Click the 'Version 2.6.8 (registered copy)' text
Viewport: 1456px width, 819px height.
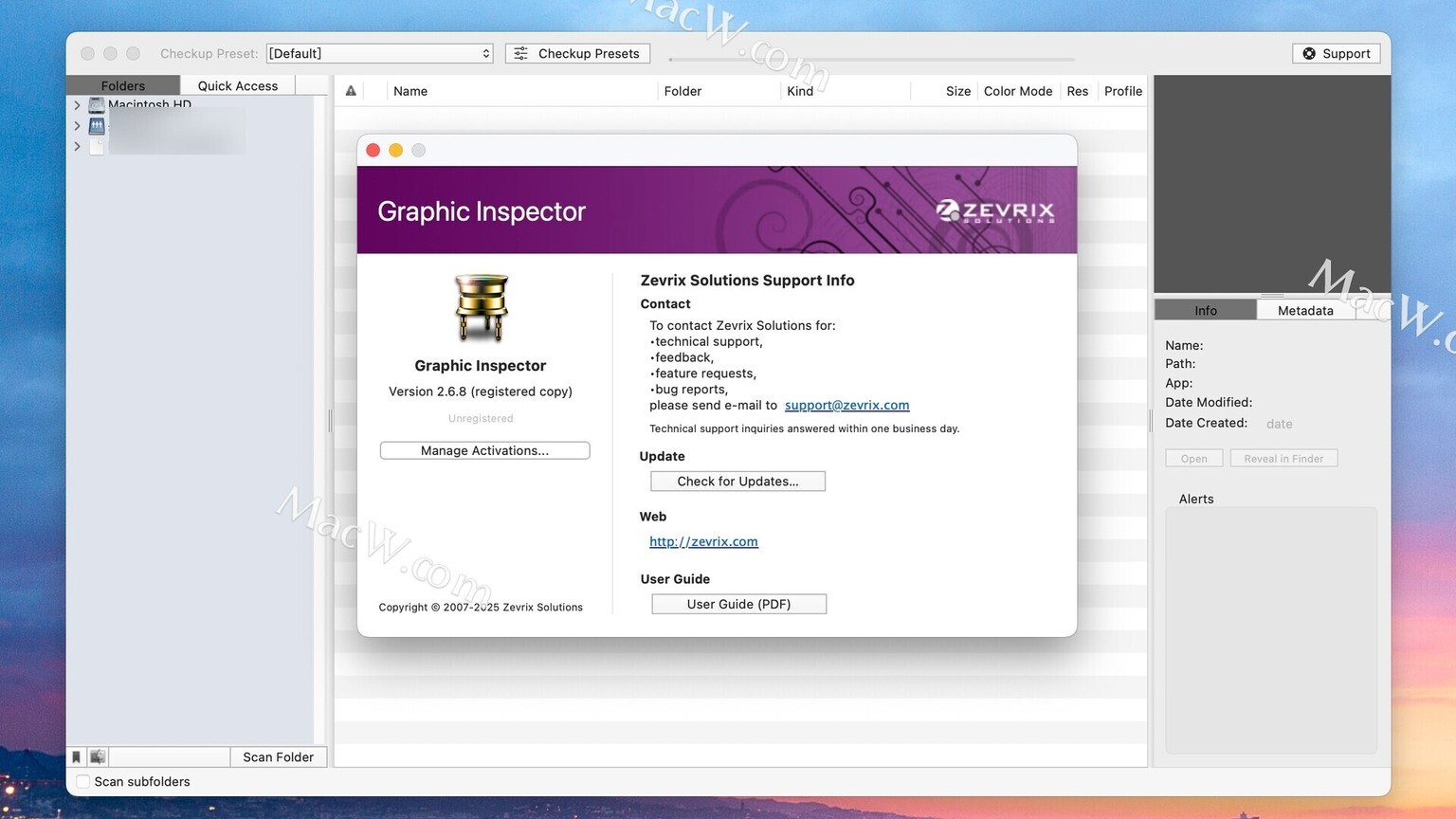click(x=481, y=391)
